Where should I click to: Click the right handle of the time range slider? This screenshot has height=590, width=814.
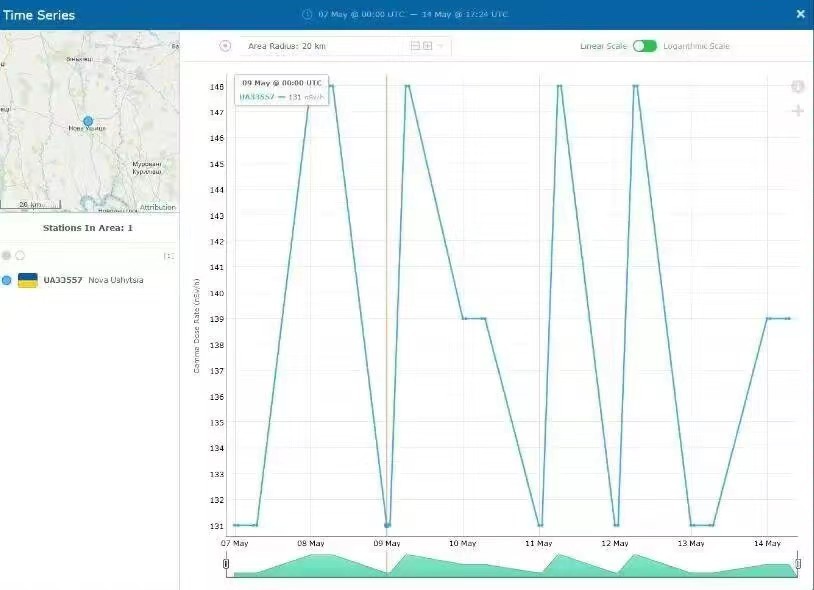click(798, 565)
